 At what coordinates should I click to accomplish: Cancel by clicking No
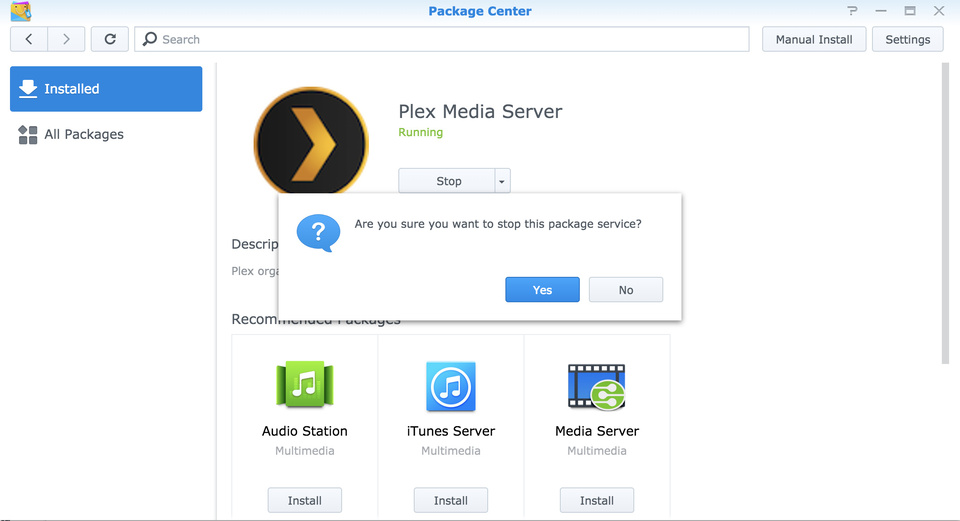[x=626, y=290]
